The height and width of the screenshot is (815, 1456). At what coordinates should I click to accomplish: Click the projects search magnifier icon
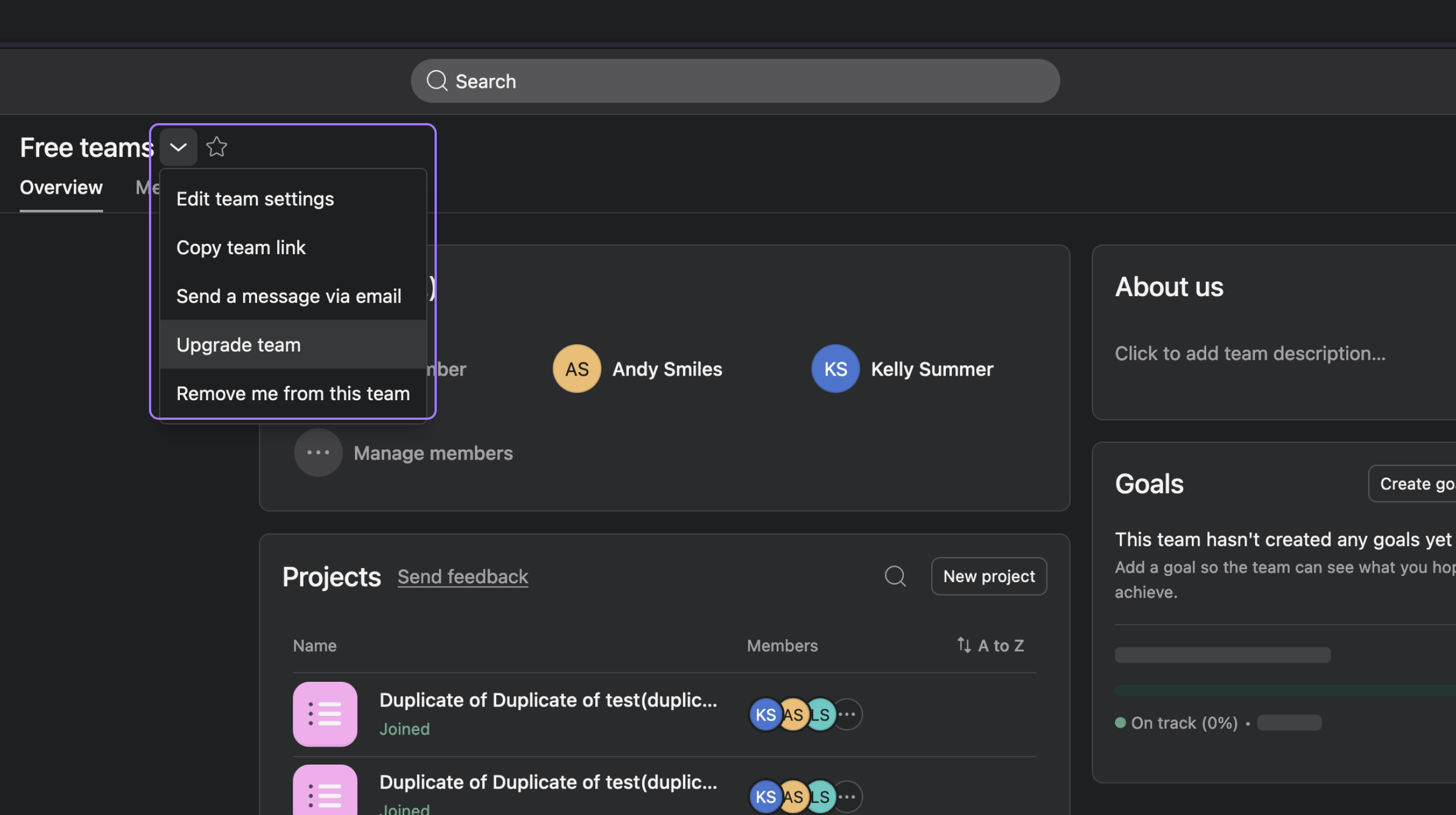(x=895, y=576)
